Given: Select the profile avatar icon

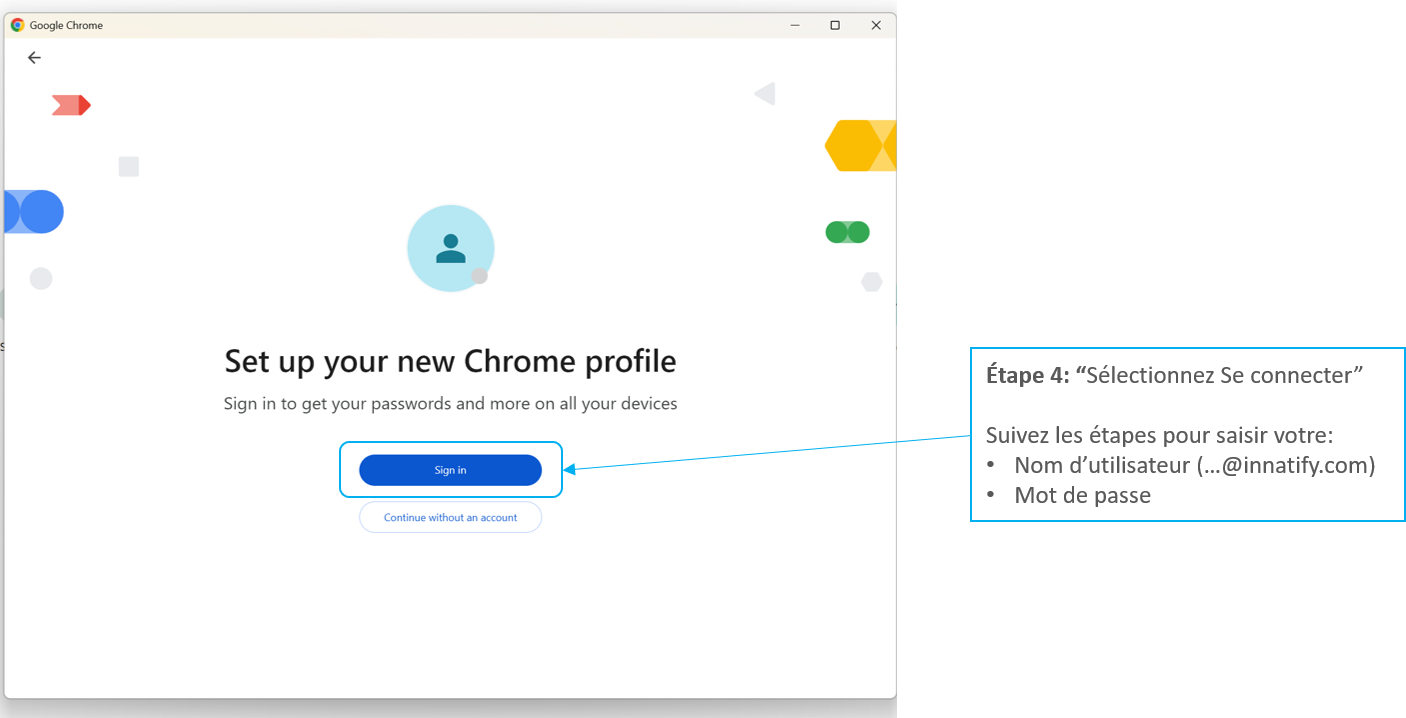Looking at the screenshot, I should tap(451, 248).
